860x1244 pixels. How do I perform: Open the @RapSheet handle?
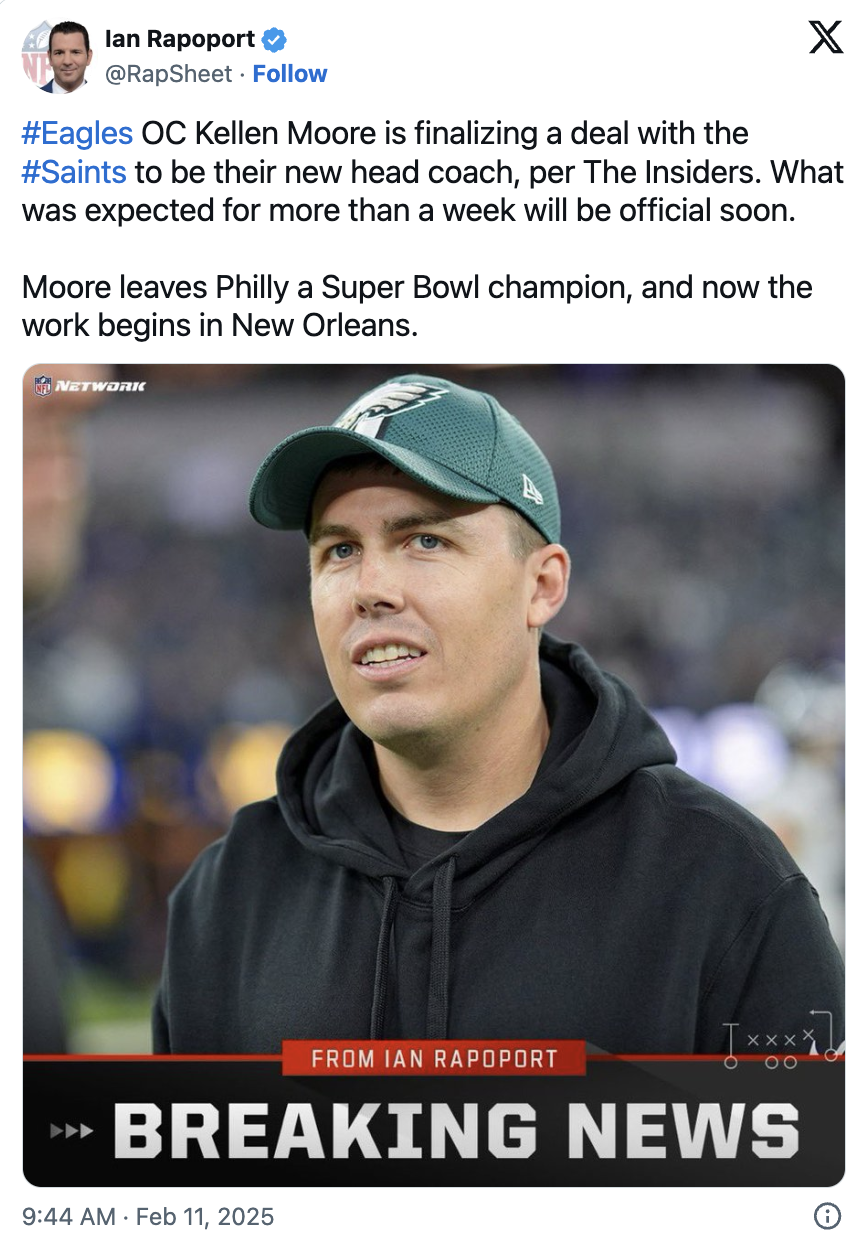coord(169,74)
